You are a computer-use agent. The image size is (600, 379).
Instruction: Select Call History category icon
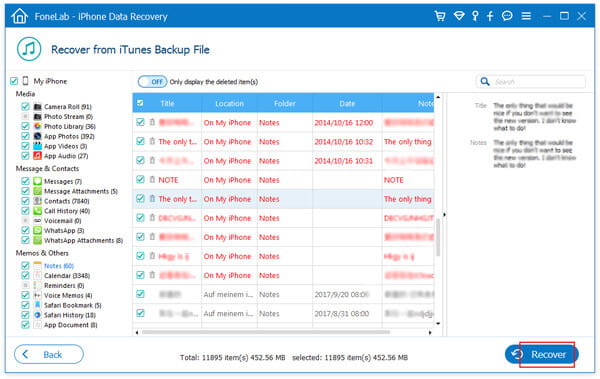point(37,211)
